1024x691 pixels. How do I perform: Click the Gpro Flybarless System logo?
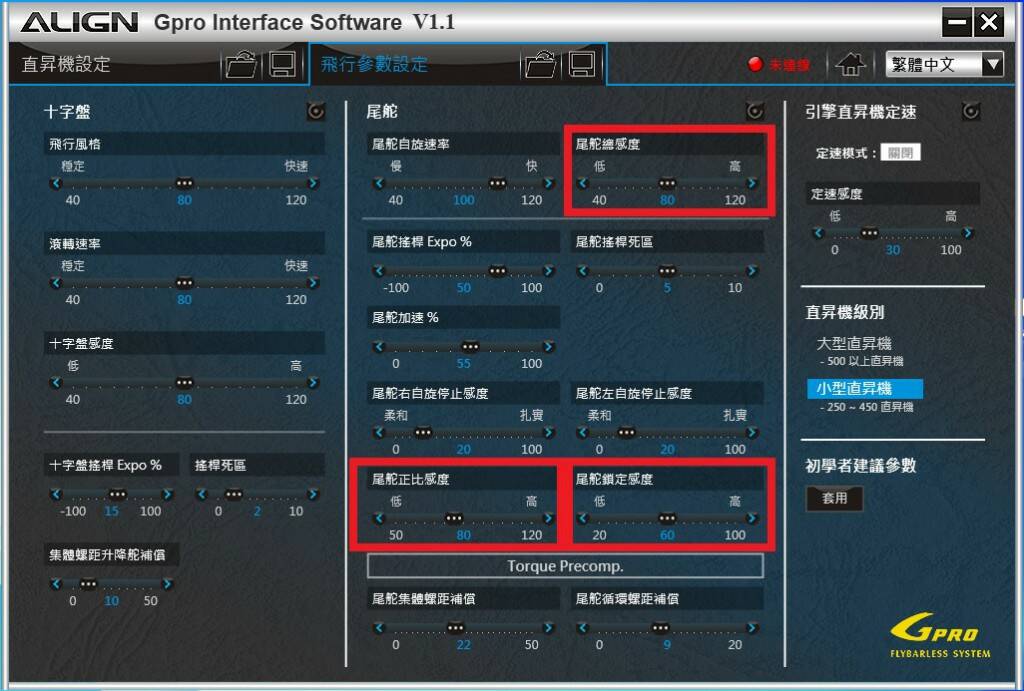pos(940,635)
